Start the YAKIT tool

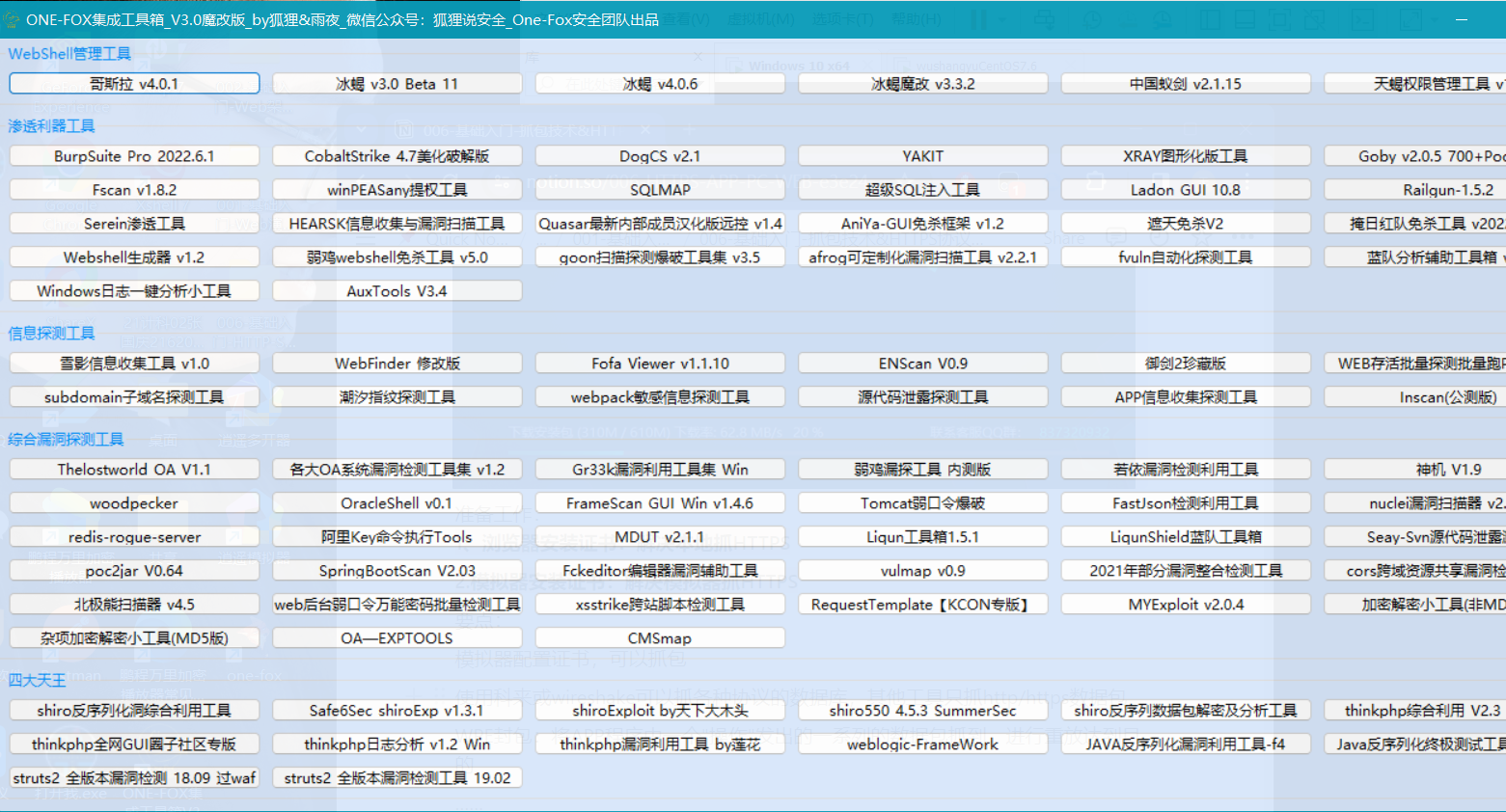click(x=923, y=156)
